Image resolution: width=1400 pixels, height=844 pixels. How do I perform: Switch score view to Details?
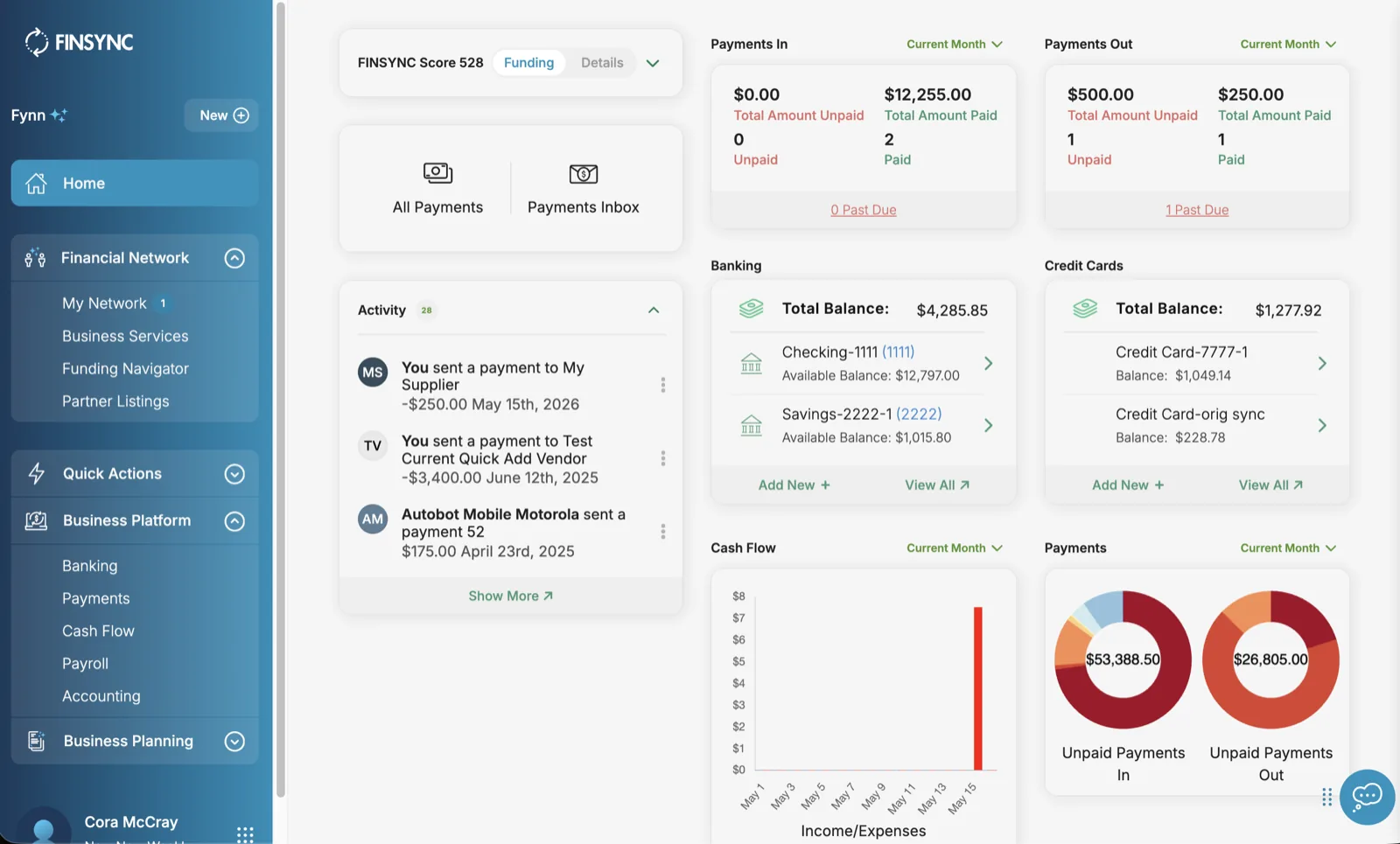click(602, 63)
